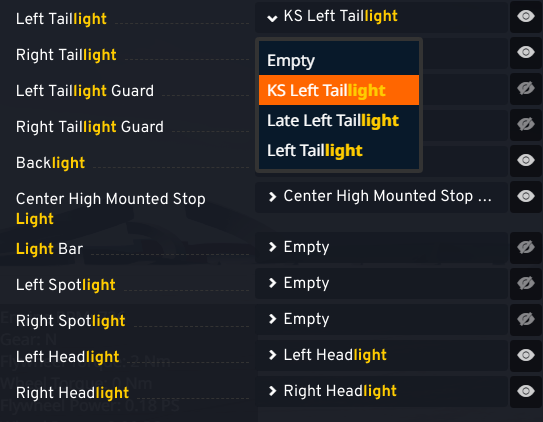Hide the Left Taillight part via eye icon

(x=526, y=16)
